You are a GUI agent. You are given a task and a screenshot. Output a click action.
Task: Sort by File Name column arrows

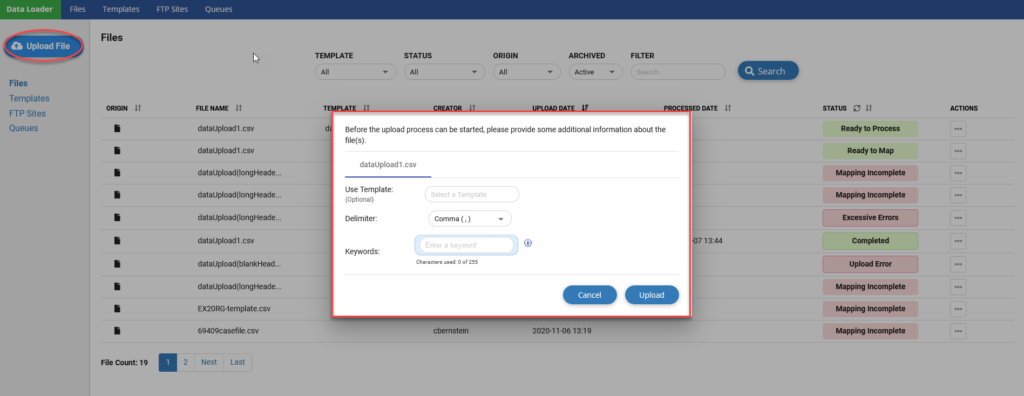[238, 108]
